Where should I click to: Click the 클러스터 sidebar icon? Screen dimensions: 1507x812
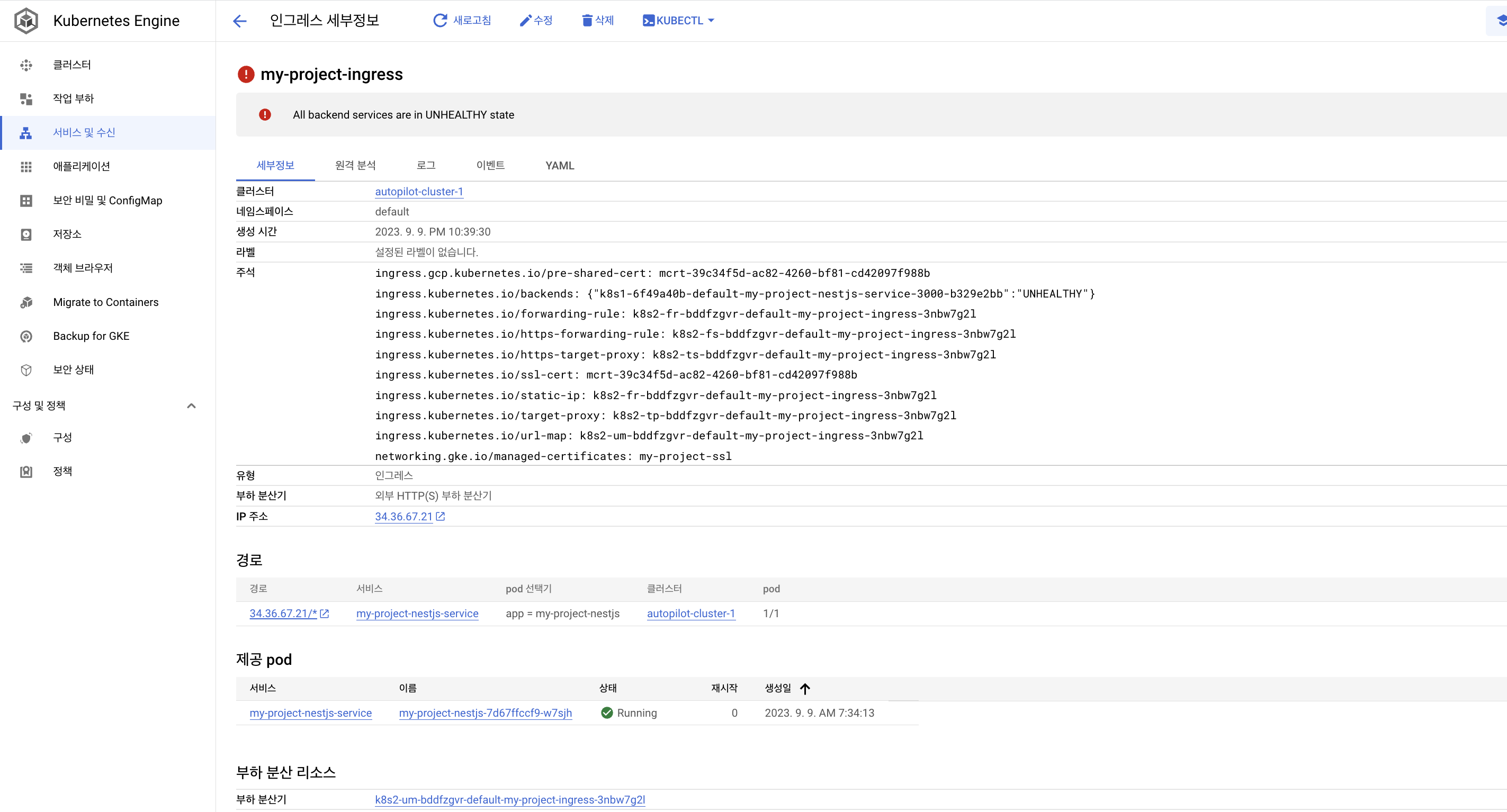click(26, 65)
